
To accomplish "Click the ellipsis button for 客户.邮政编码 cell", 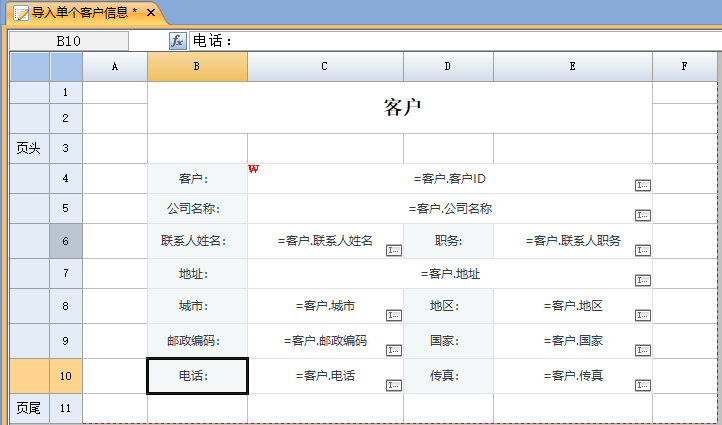I will 394,350.
